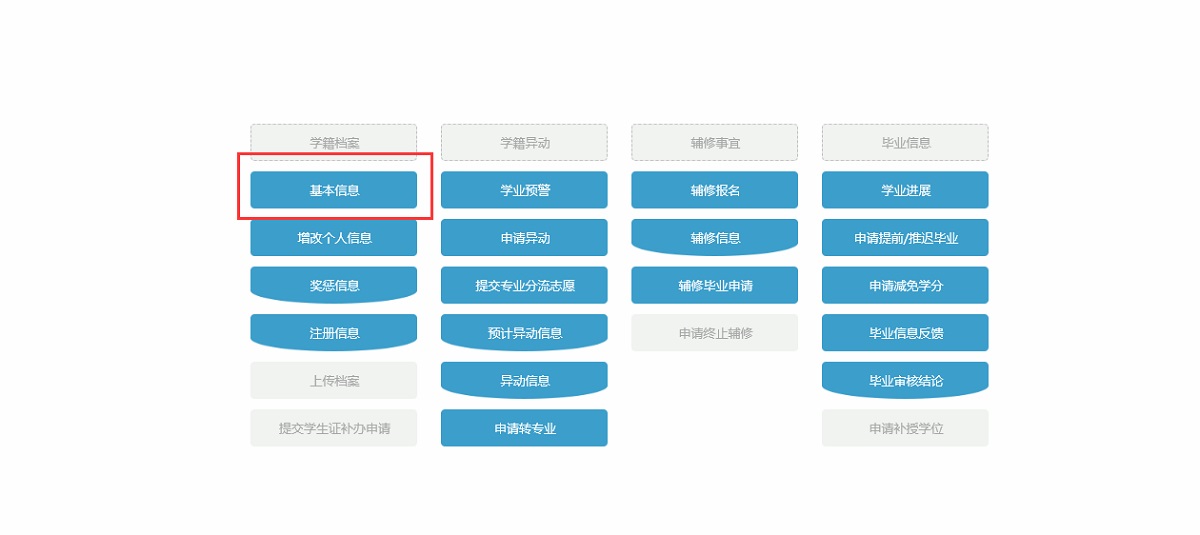Select 申请终止辅修
Viewport: 1200px width, 535px height.
tap(714, 333)
